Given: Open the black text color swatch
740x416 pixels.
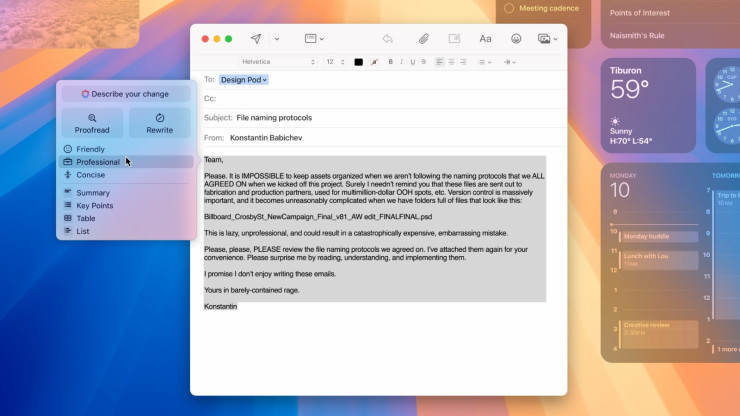Looking at the screenshot, I should (358, 62).
